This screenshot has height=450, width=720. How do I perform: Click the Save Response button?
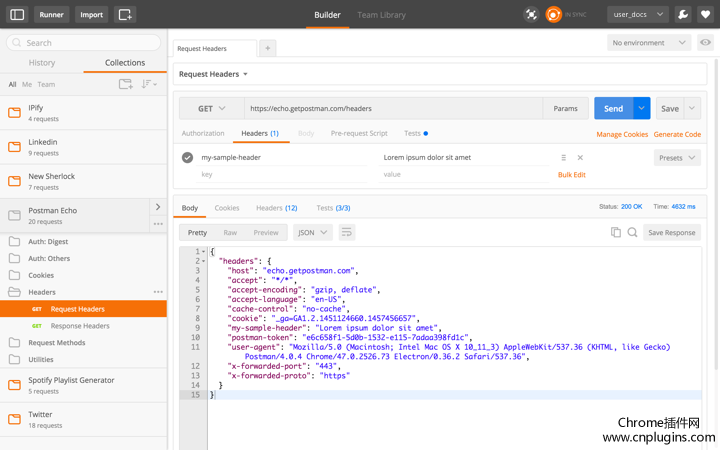[672, 233]
